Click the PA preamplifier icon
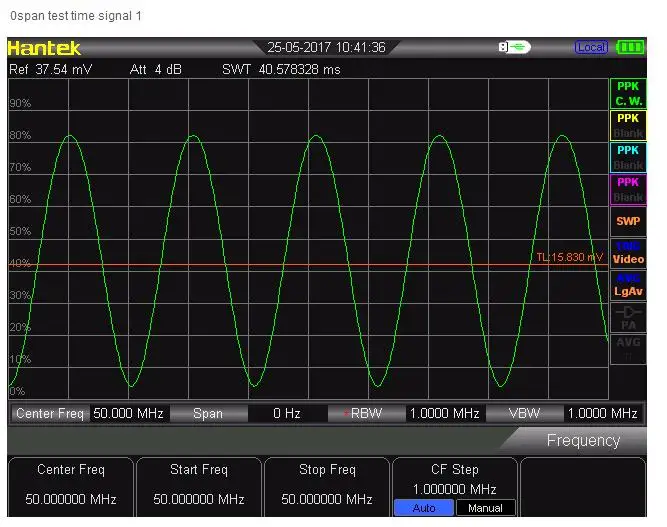 pos(628,317)
